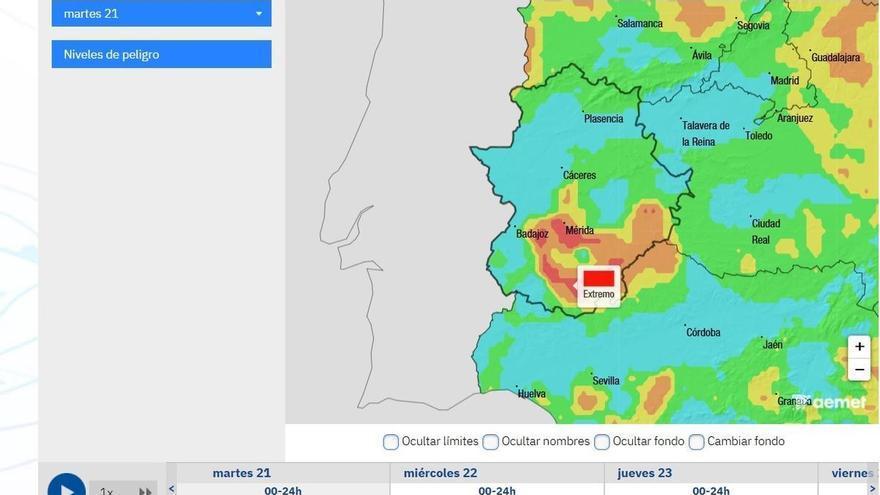Viewport: 880px width, 495px height.
Task: Zoom out the map with minus button
Action: tap(859, 370)
